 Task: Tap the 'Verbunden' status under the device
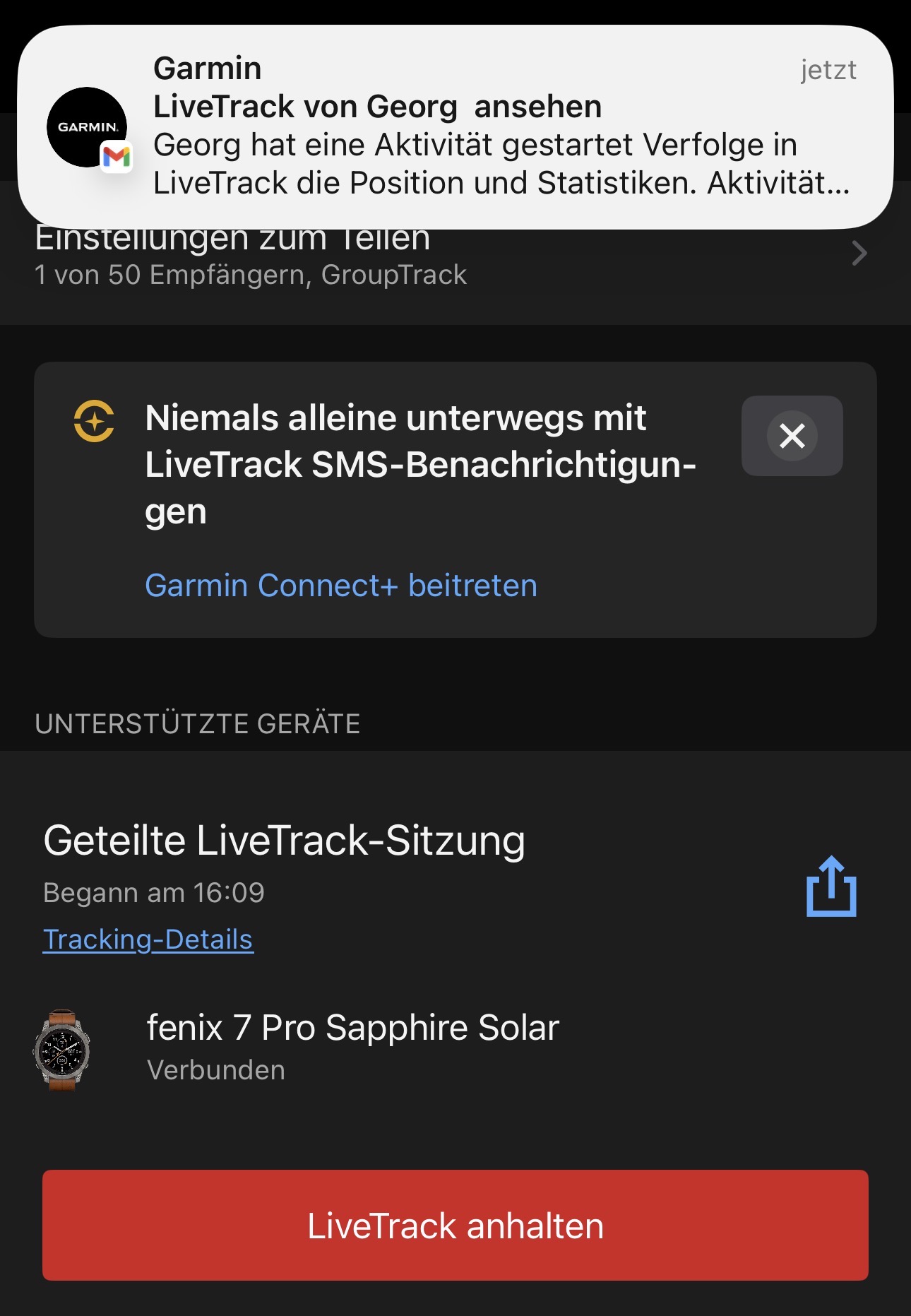[216, 1070]
